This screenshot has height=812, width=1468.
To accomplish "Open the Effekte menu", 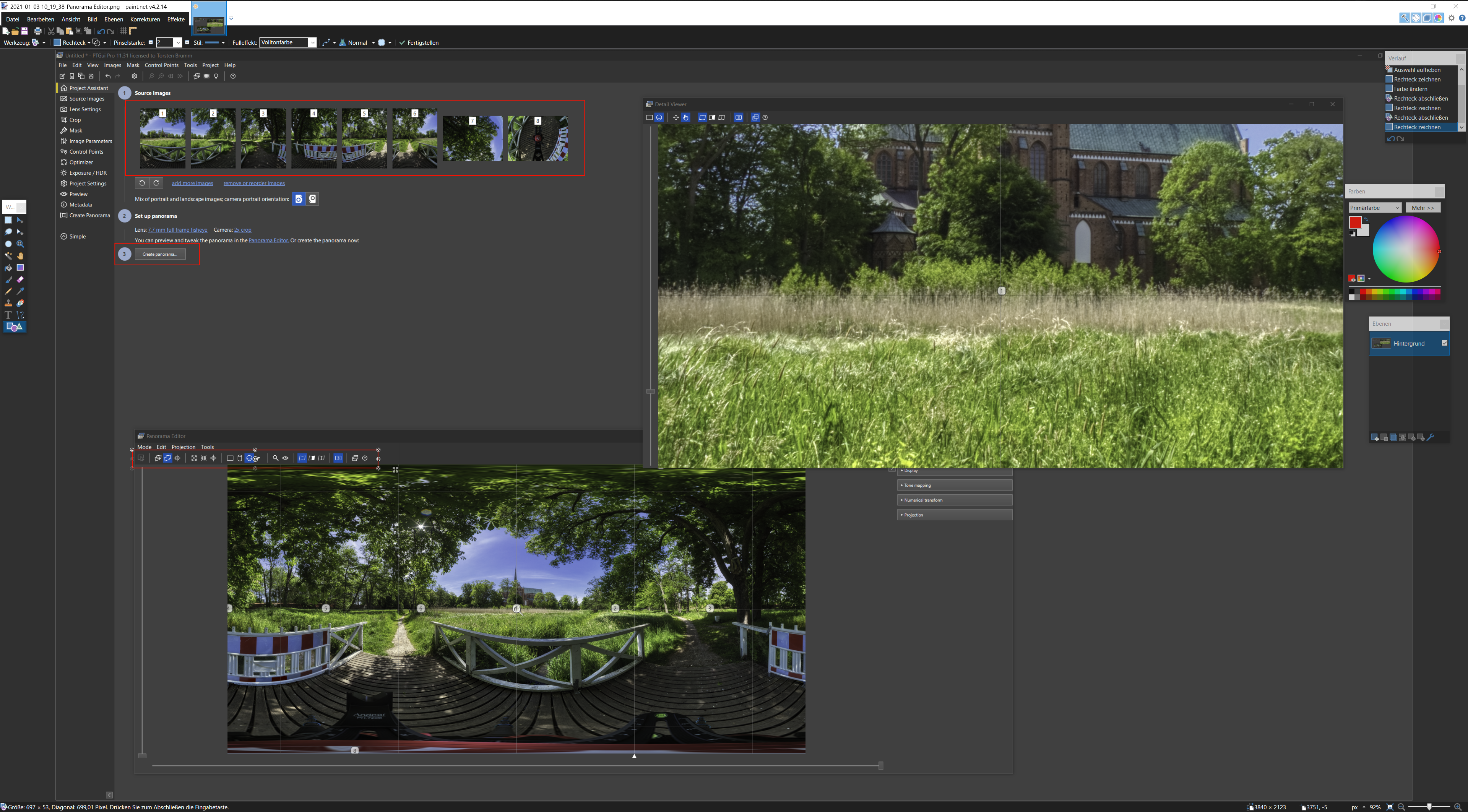I will pyautogui.click(x=175, y=19).
